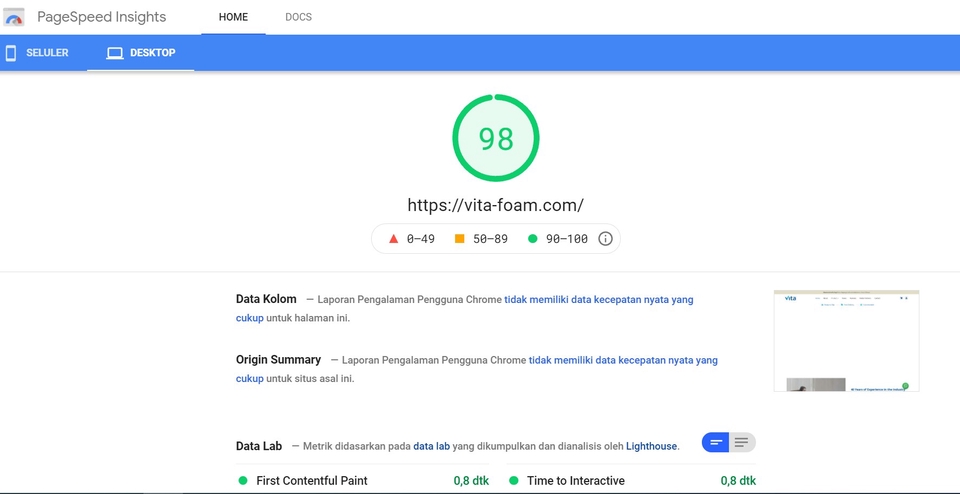Click the First Contentful Paint metric label
Viewport: 960px width, 494px height.
coord(312,481)
